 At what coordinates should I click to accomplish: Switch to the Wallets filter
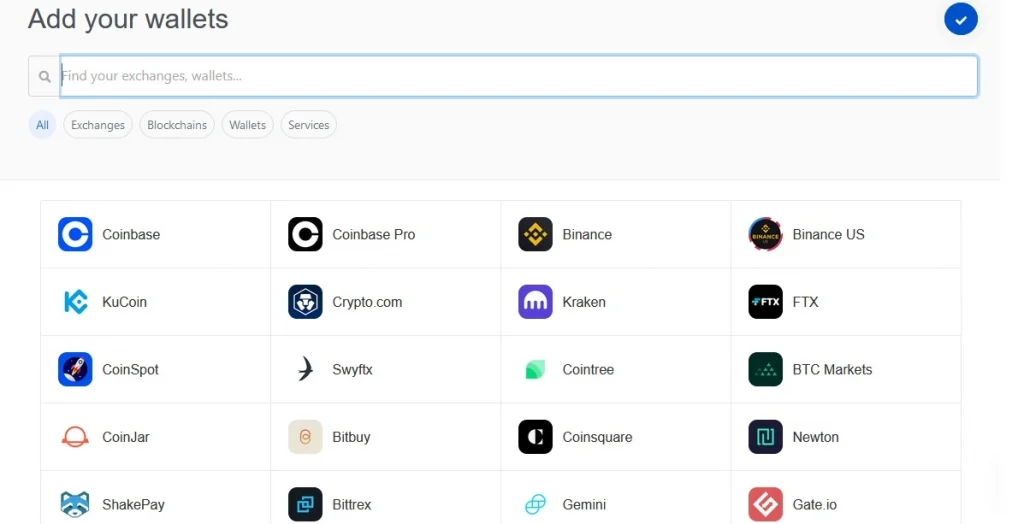(247, 125)
